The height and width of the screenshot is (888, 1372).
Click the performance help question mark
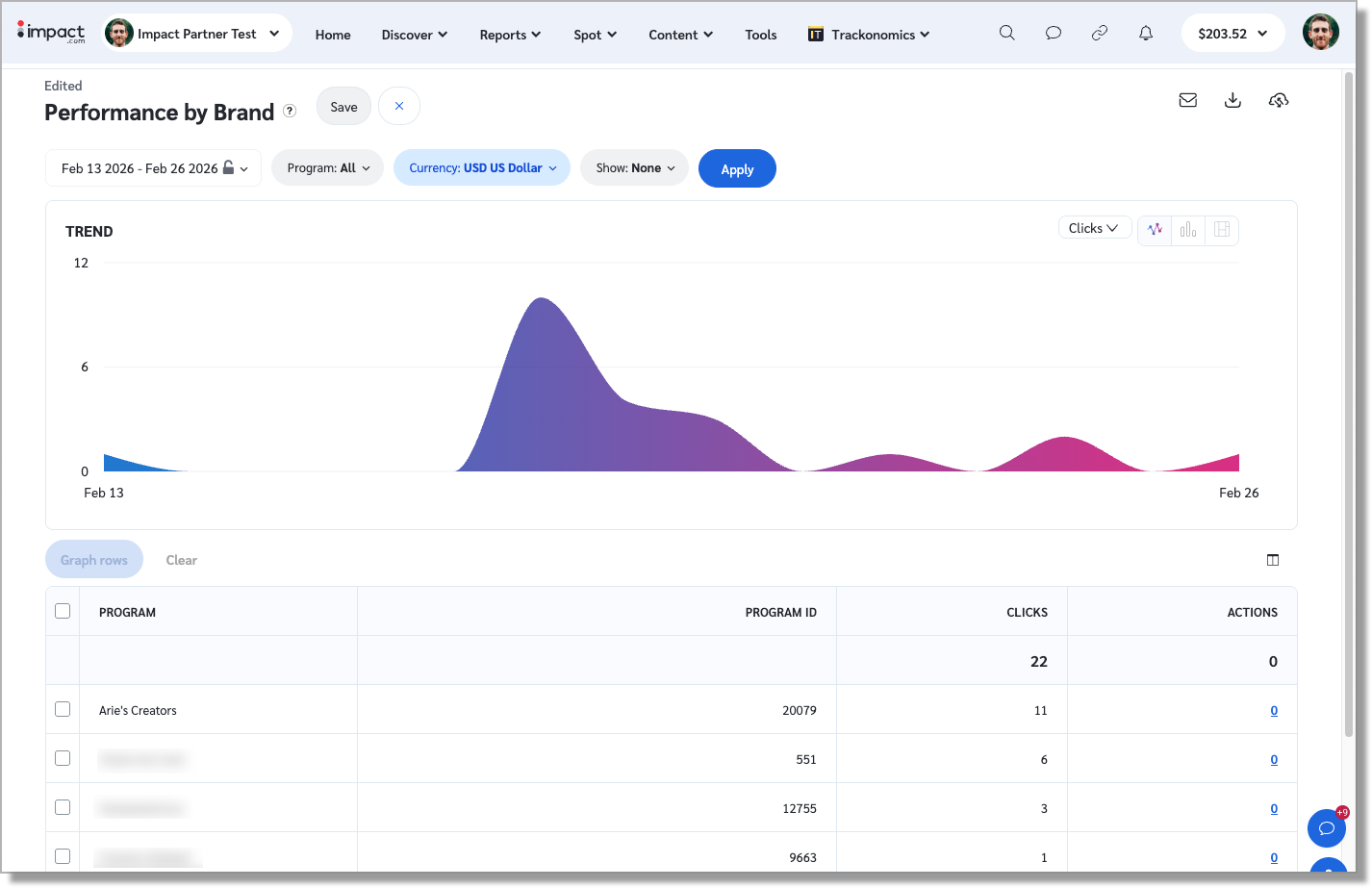pos(290,111)
